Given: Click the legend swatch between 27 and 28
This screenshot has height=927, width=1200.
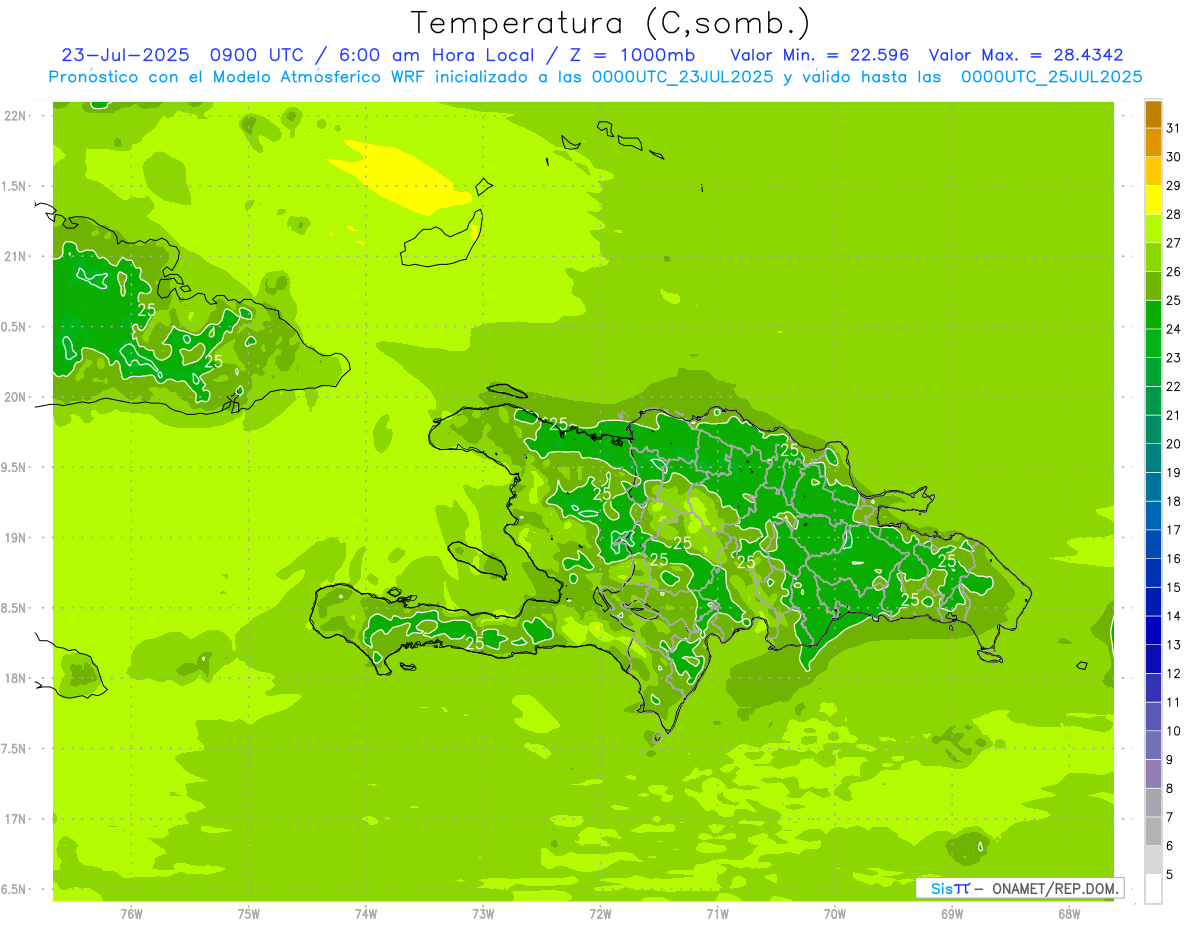Looking at the screenshot, I should [1153, 228].
